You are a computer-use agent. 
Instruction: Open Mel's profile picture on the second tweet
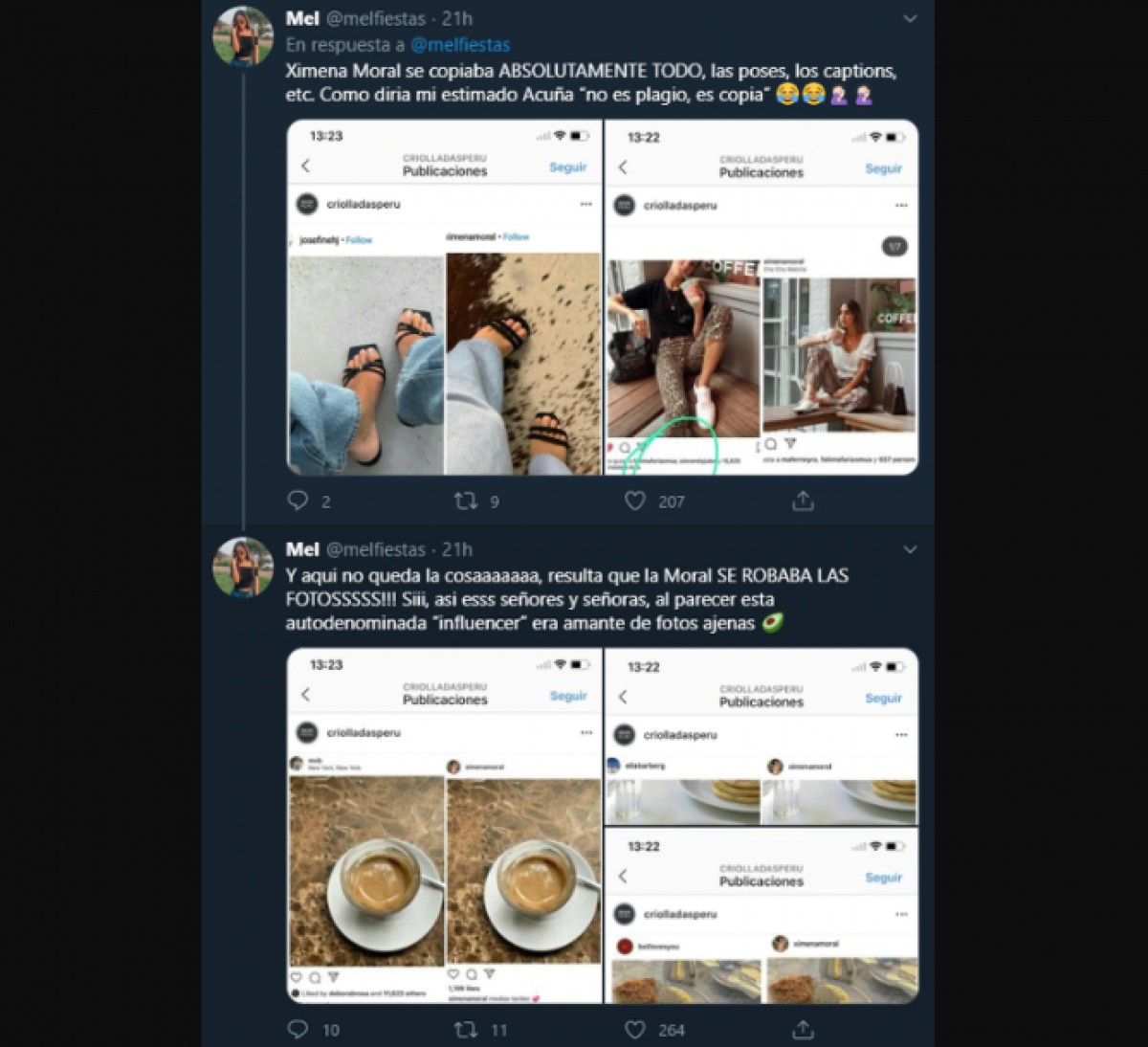(243, 567)
